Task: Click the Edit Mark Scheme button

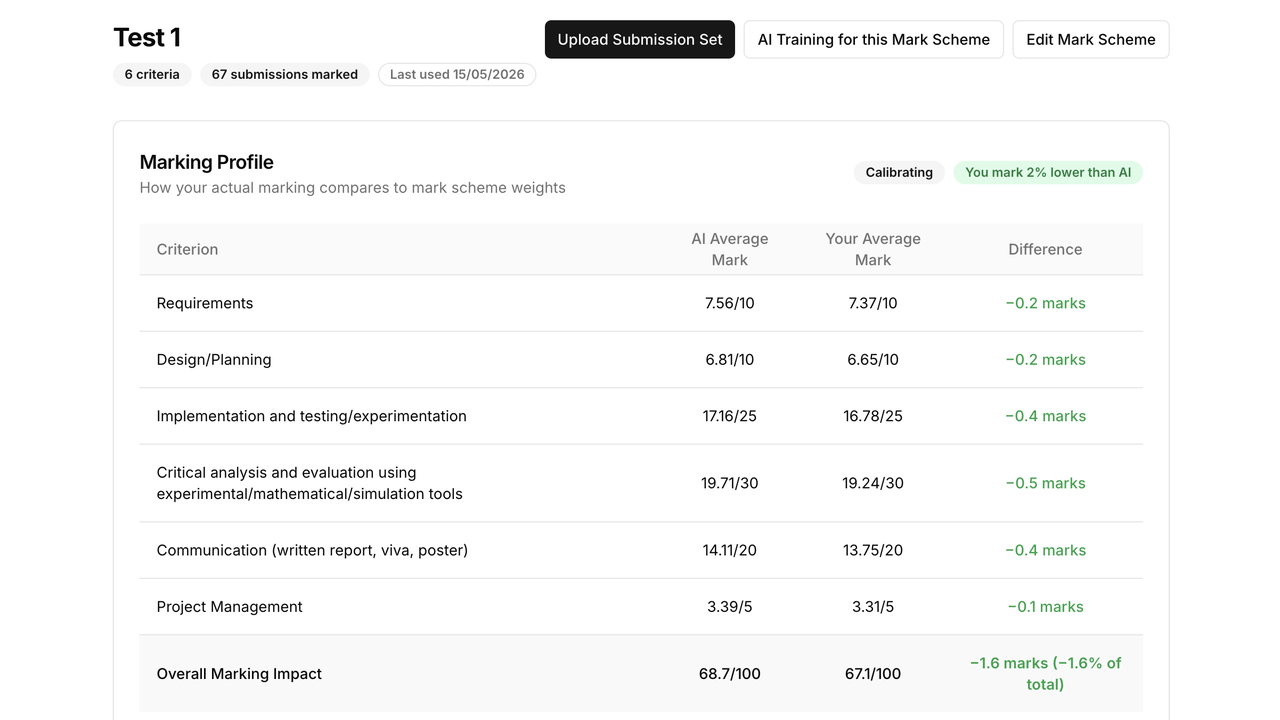Action: (1091, 40)
